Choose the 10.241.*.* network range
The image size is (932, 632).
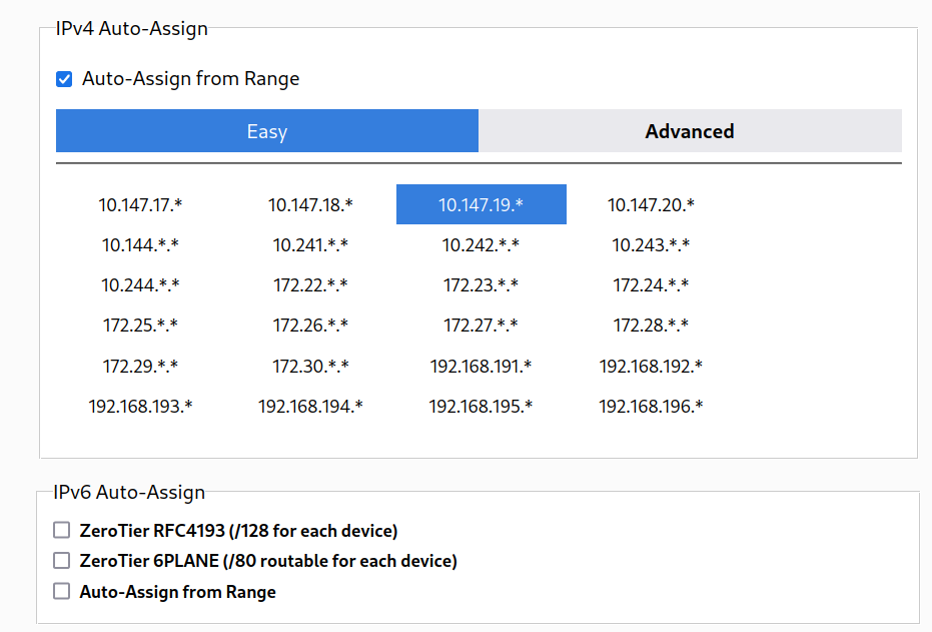[311, 245]
